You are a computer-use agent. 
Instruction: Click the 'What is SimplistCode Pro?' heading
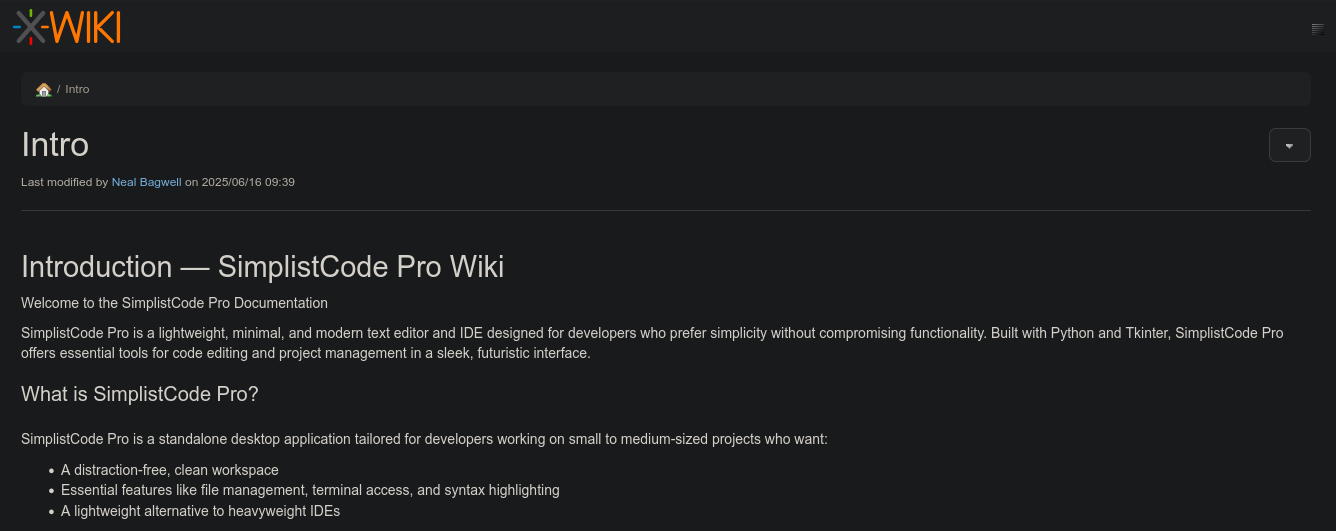pyautogui.click(x=140, y=394)
